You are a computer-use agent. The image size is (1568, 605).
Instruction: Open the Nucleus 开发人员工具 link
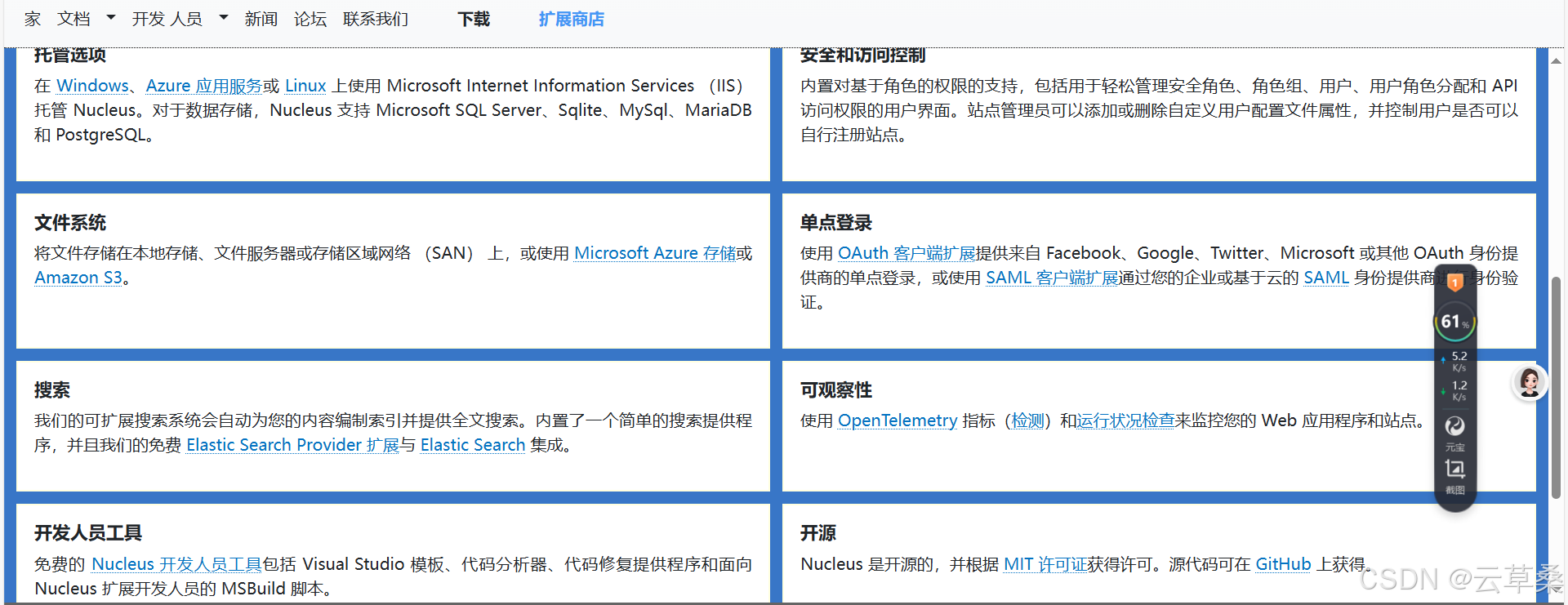tap(176, 564)
